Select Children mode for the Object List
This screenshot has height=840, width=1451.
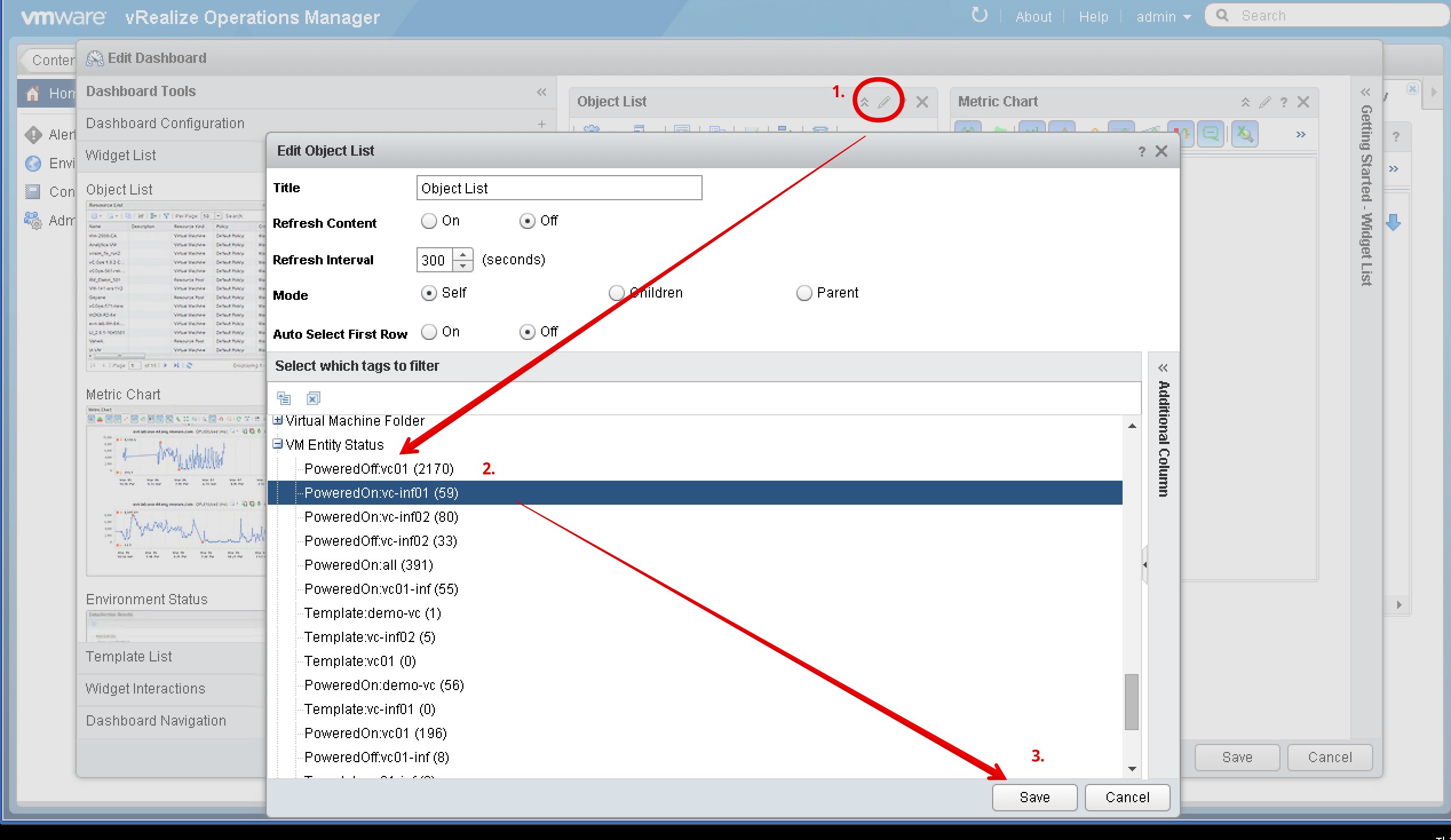click(x=616, y=292)
